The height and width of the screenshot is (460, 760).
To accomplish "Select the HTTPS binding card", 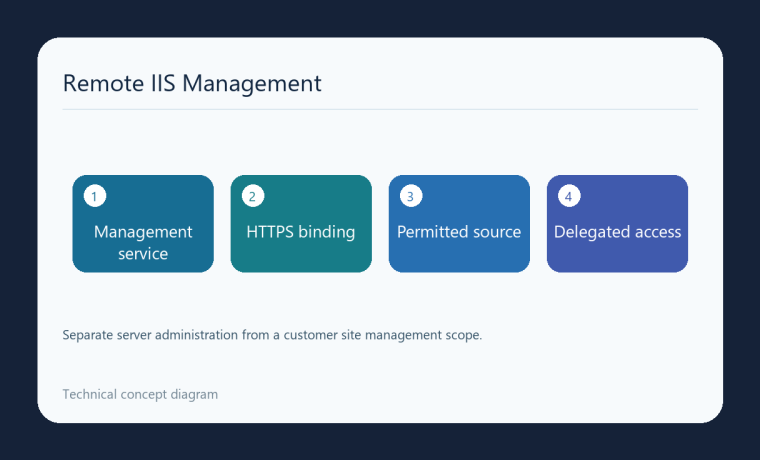I will (x=301, y=223).
